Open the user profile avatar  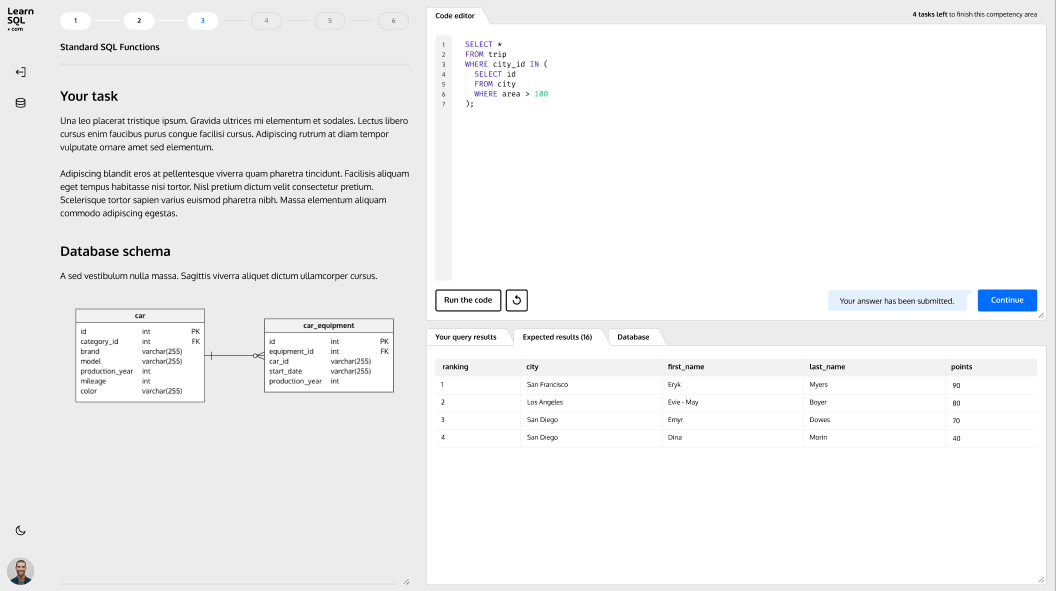tap(21, 571)
